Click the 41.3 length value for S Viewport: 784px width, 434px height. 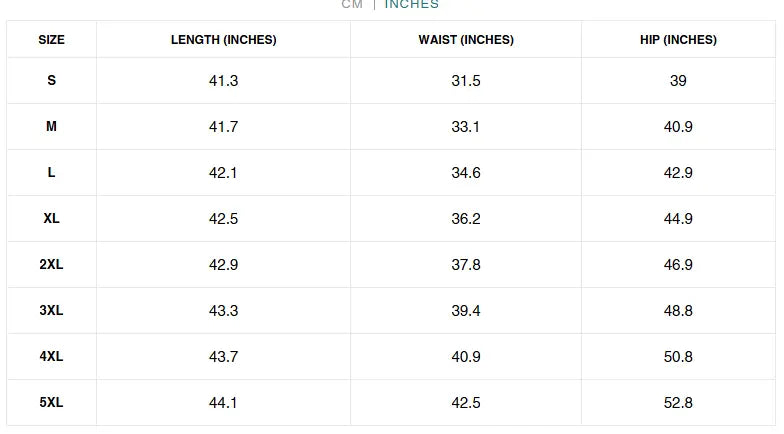pyautogui.click(x=224, y=81)
